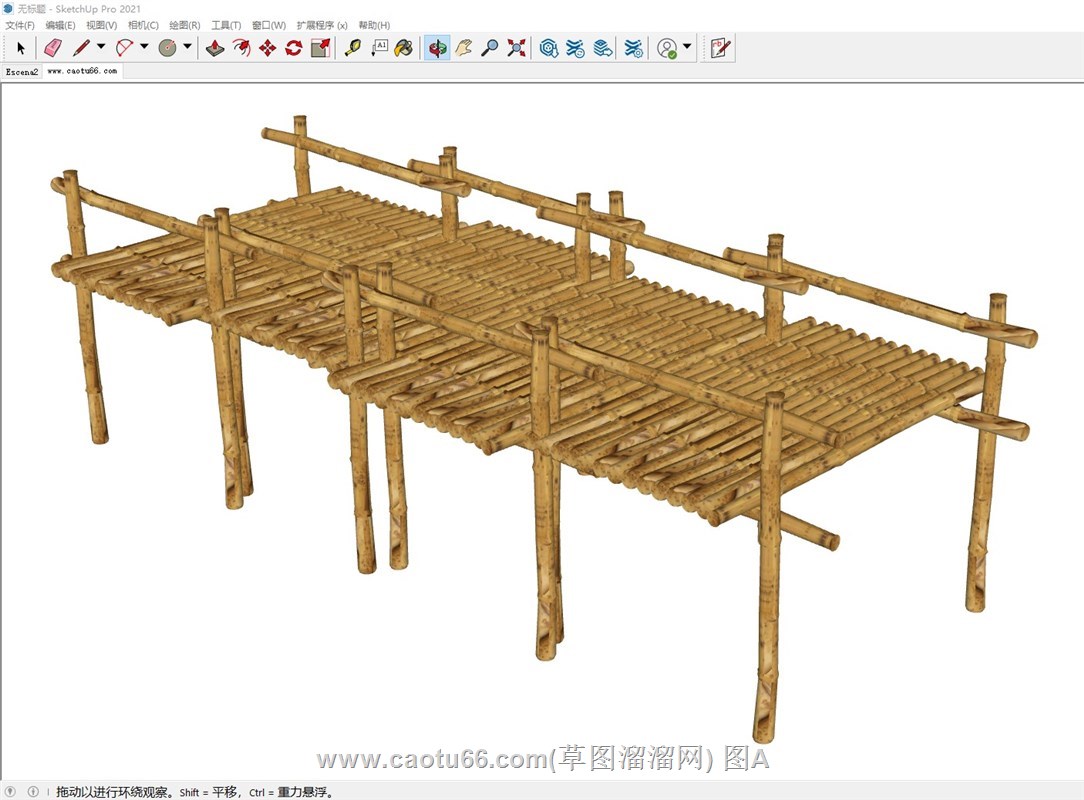Open the 帮助(H) menu
This screenshot has height=800, width=1084.
pyautogui.click(x=374, y=25)
